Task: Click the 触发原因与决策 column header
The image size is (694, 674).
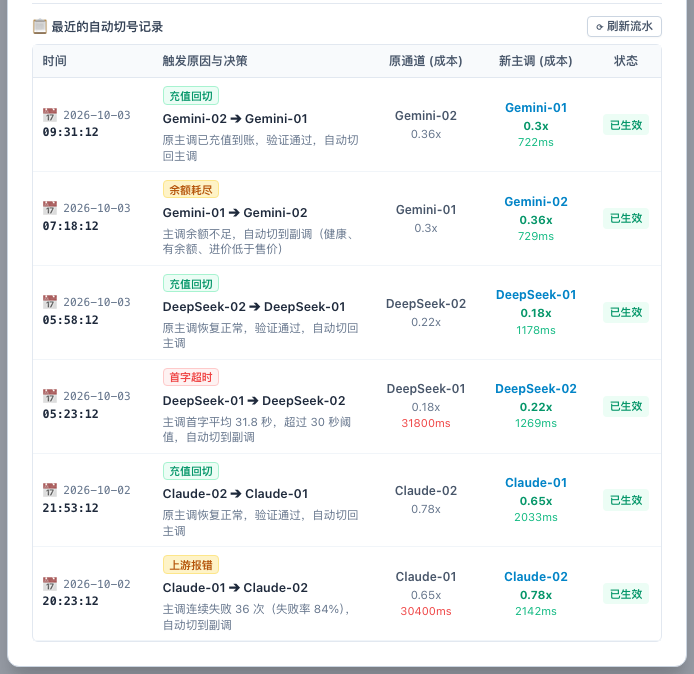Action: [205, 61]
